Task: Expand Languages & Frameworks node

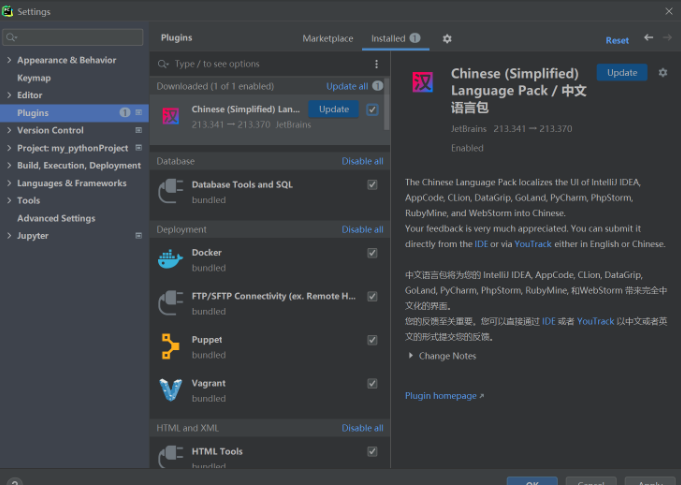Action: [x=9, y=183]
